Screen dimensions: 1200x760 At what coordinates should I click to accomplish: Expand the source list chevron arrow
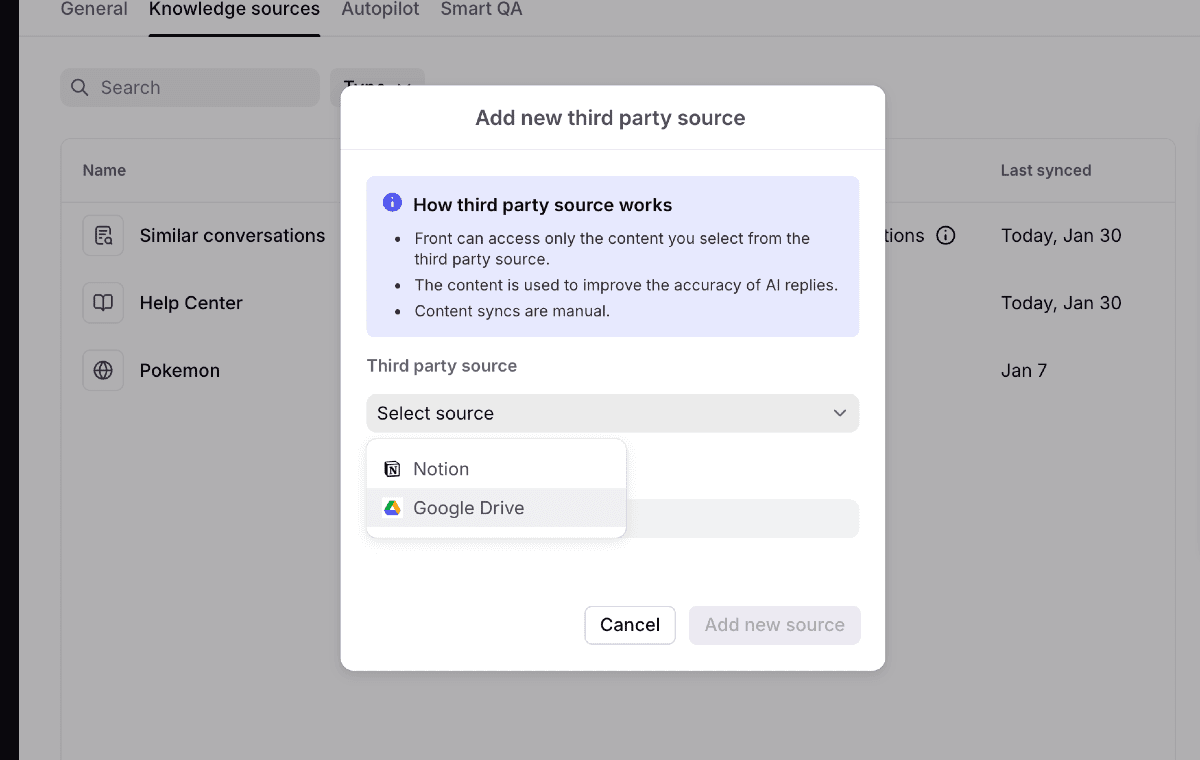[839, 413]
